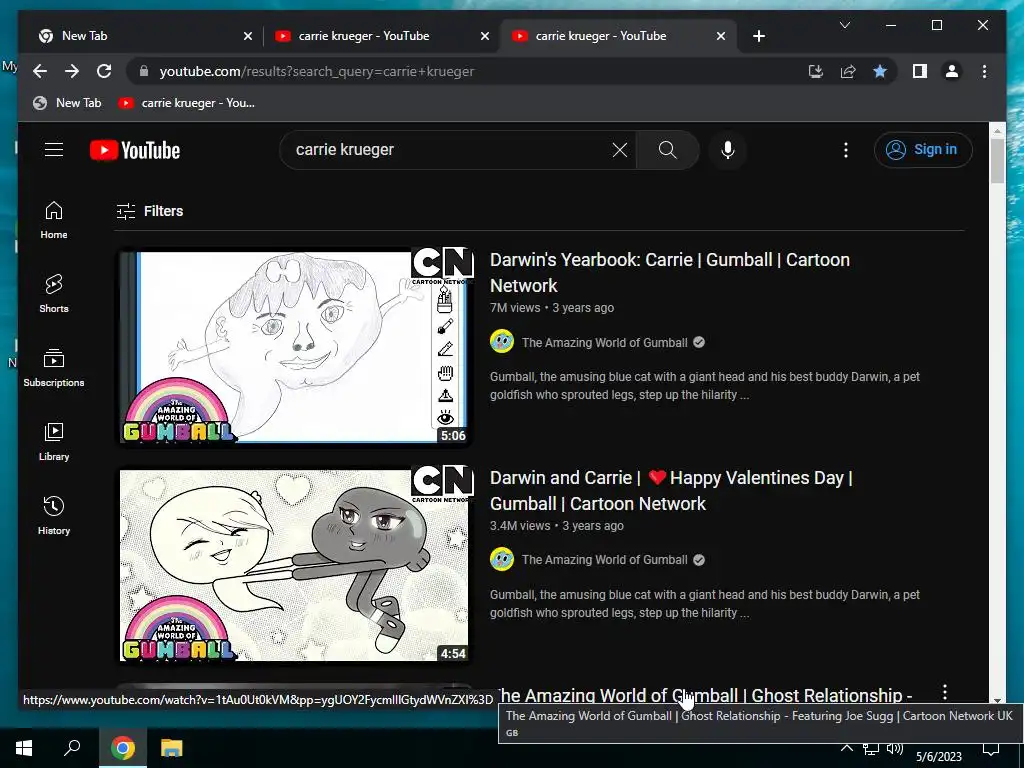Open Darwin's Yearbook: Carrie video thumbnail

pyautogui.click(x=294, y=347)
